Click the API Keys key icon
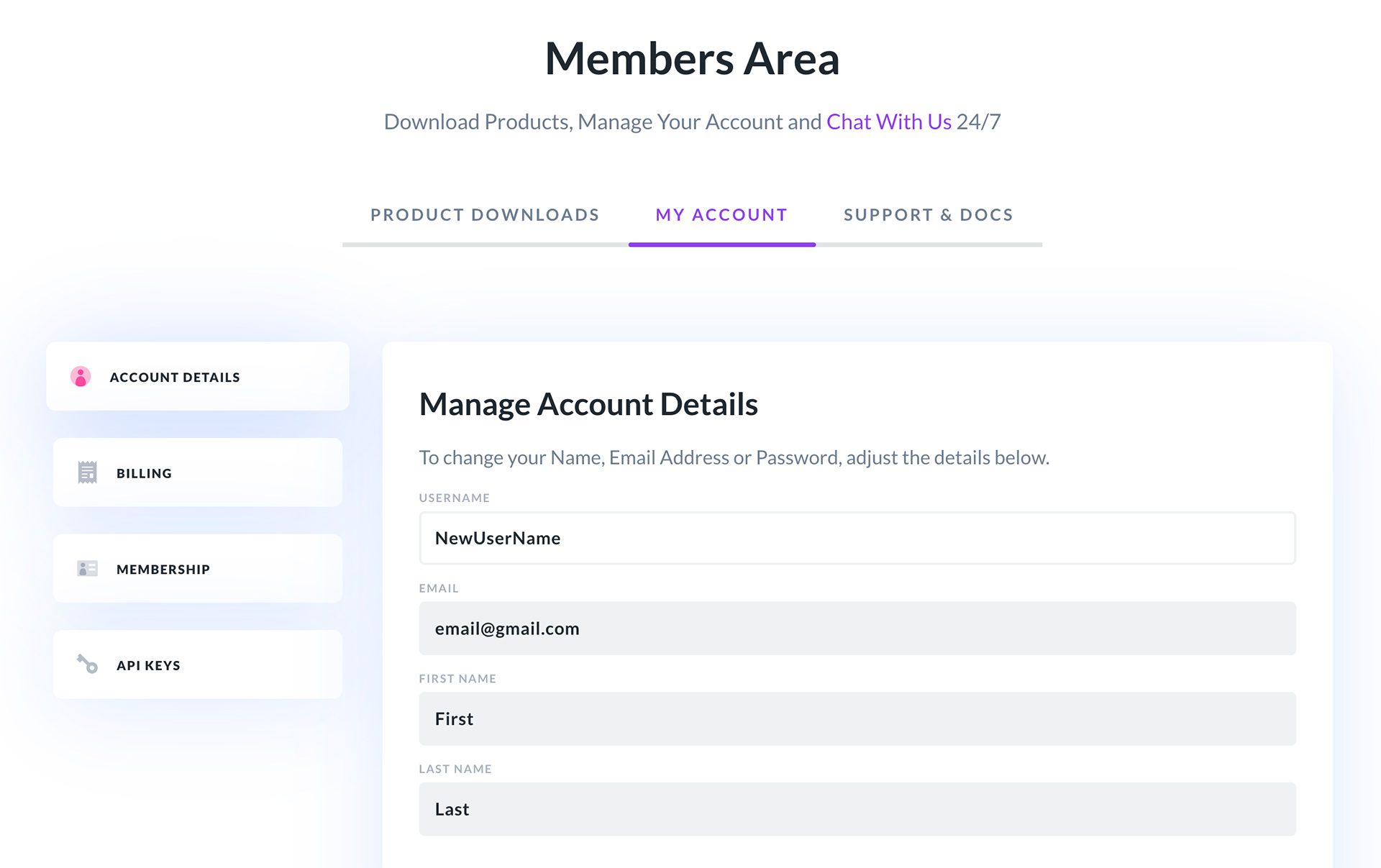Image resolution: width=1381 pixels, height=868 pixels. tap(87, 664)
